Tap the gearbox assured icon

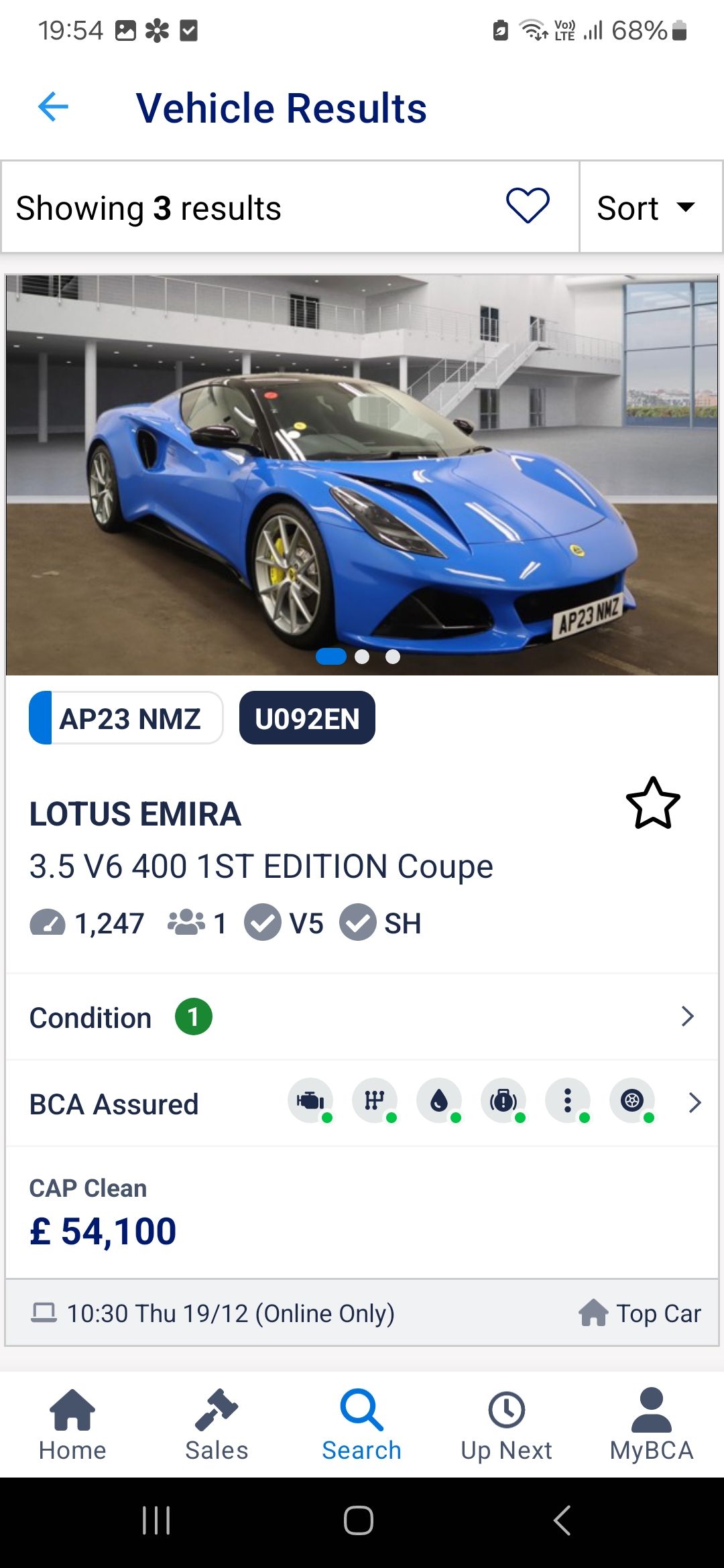coord(375,1101)
